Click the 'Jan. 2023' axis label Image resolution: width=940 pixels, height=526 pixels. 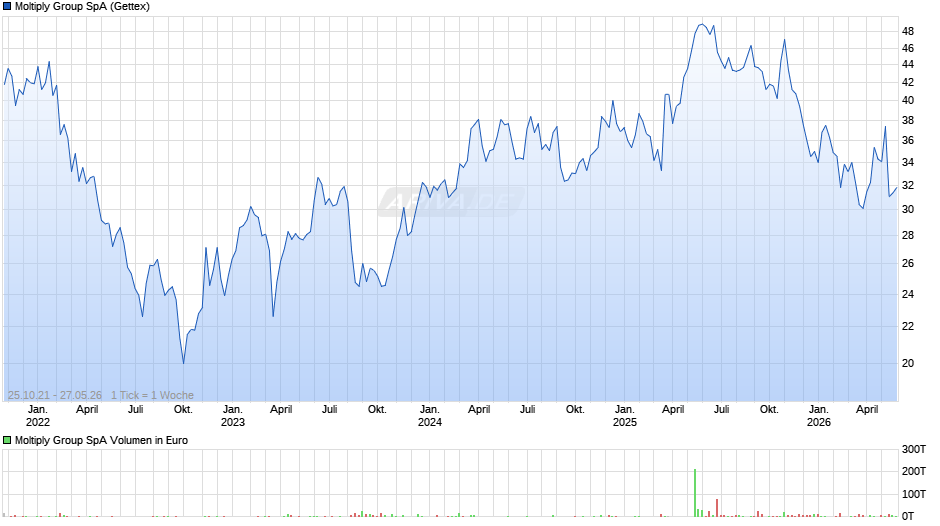[233, 416]
